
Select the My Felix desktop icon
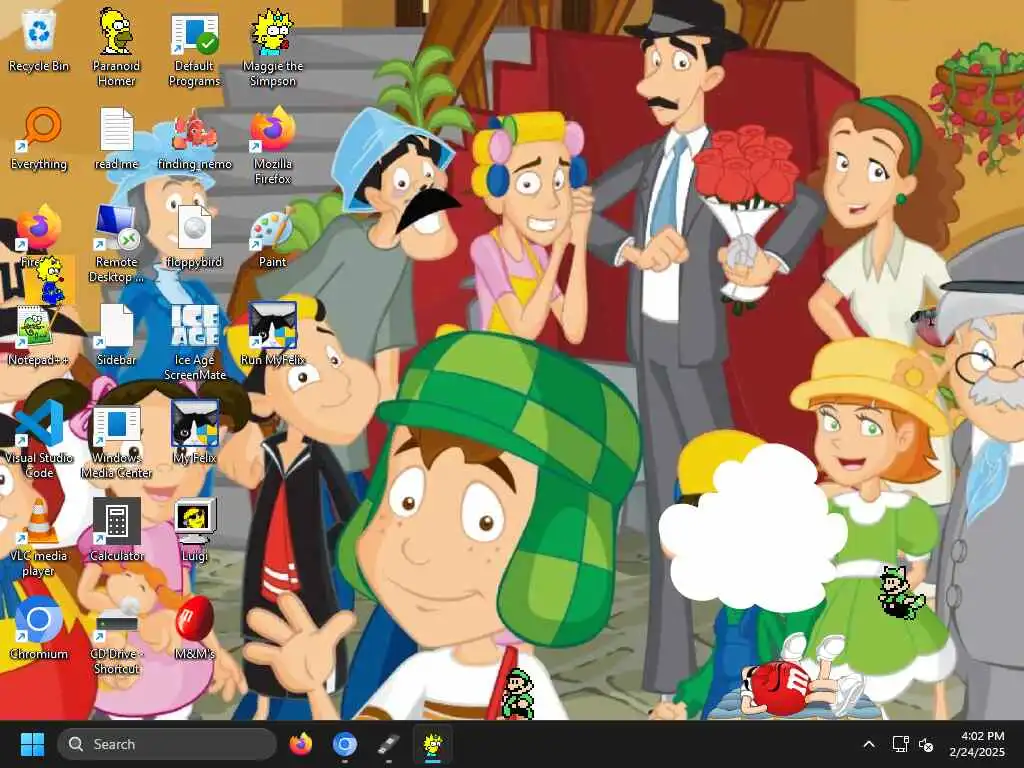click(x=195, y=432)
